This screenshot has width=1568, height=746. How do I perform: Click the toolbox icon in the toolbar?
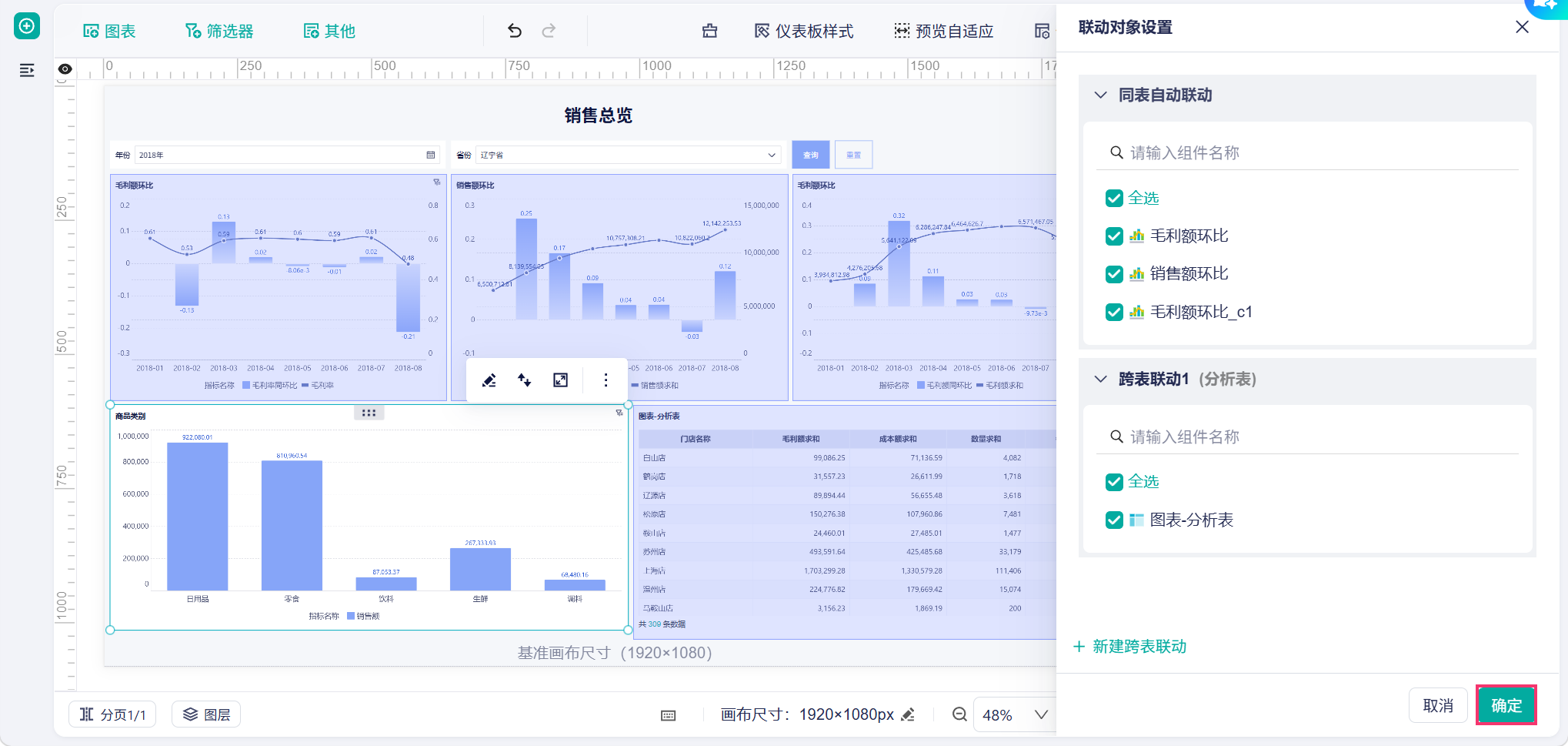(709, 31)
